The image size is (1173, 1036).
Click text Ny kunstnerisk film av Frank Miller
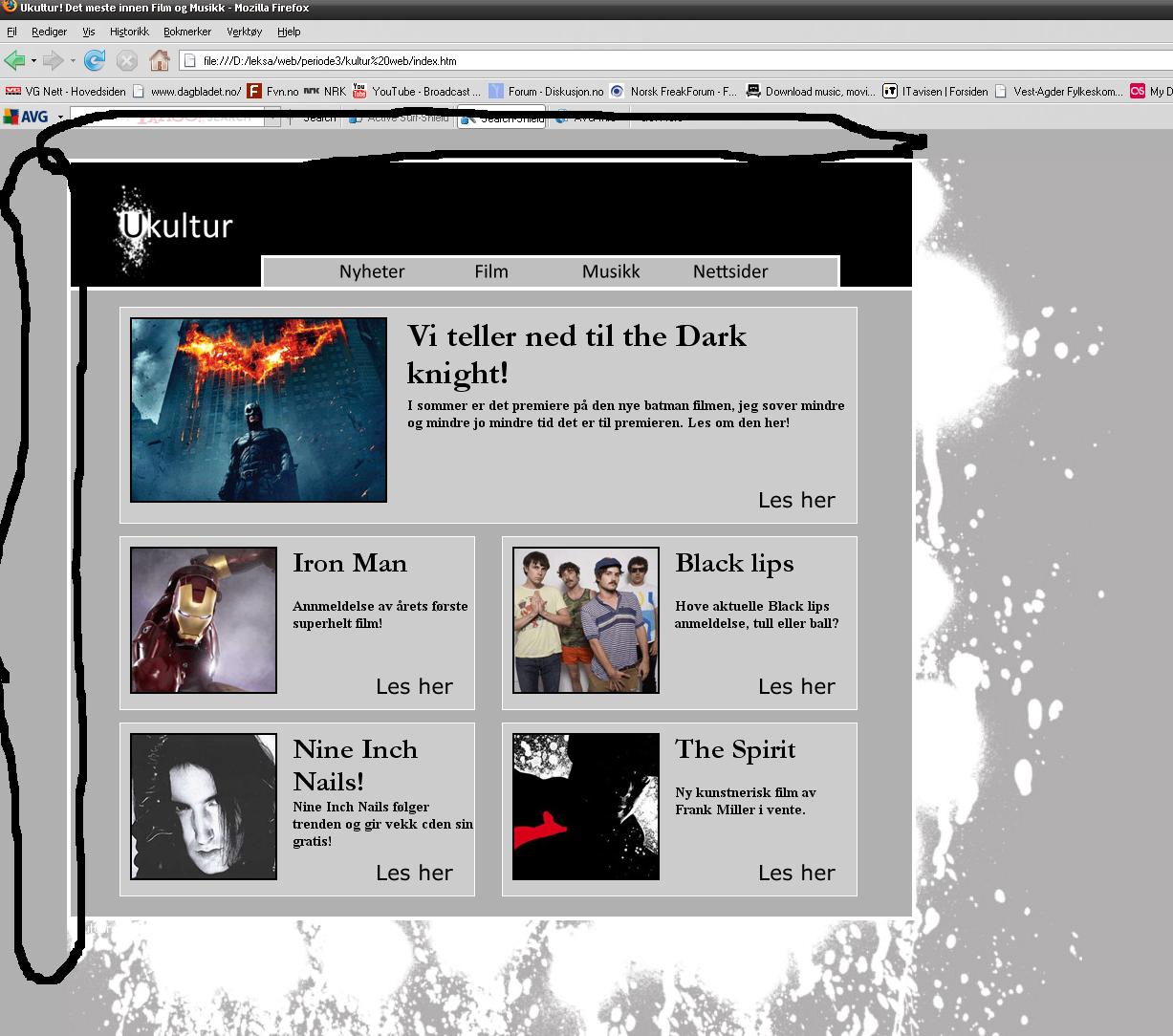tap(746, 801)
